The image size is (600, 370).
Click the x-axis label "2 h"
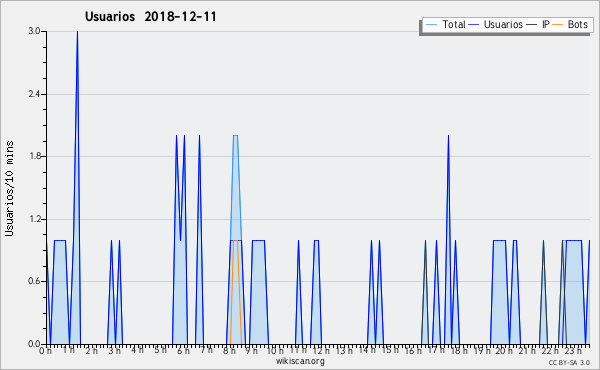click(91, 351)
